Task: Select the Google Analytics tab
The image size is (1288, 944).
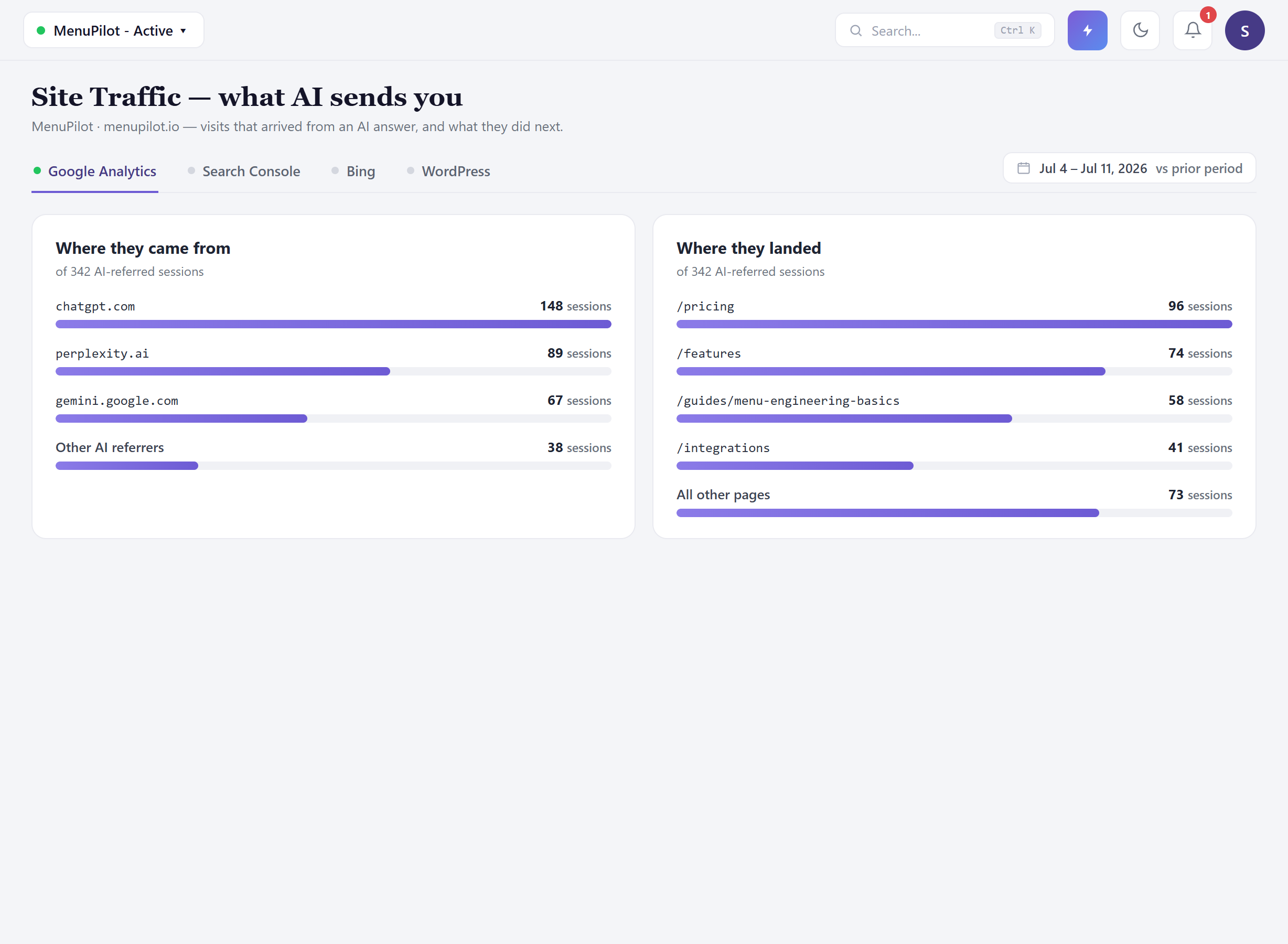Action: point(95,171)
